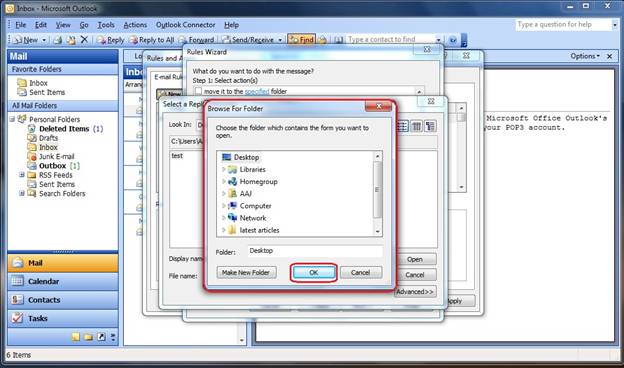Click the Reply toolbar icon

(x=101, y=40)
